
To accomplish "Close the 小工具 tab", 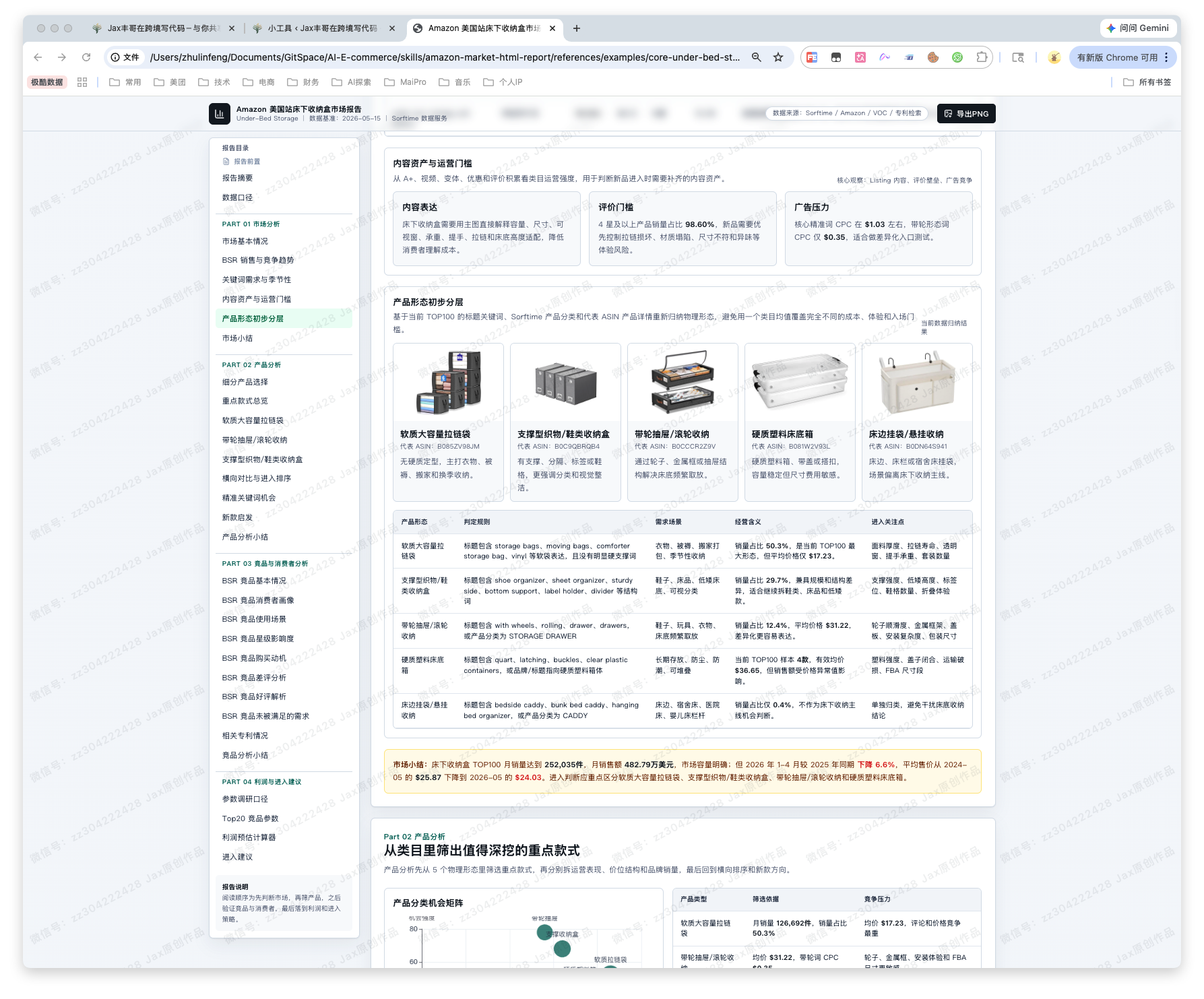I will pyautogui.click(x=392, y=28).
